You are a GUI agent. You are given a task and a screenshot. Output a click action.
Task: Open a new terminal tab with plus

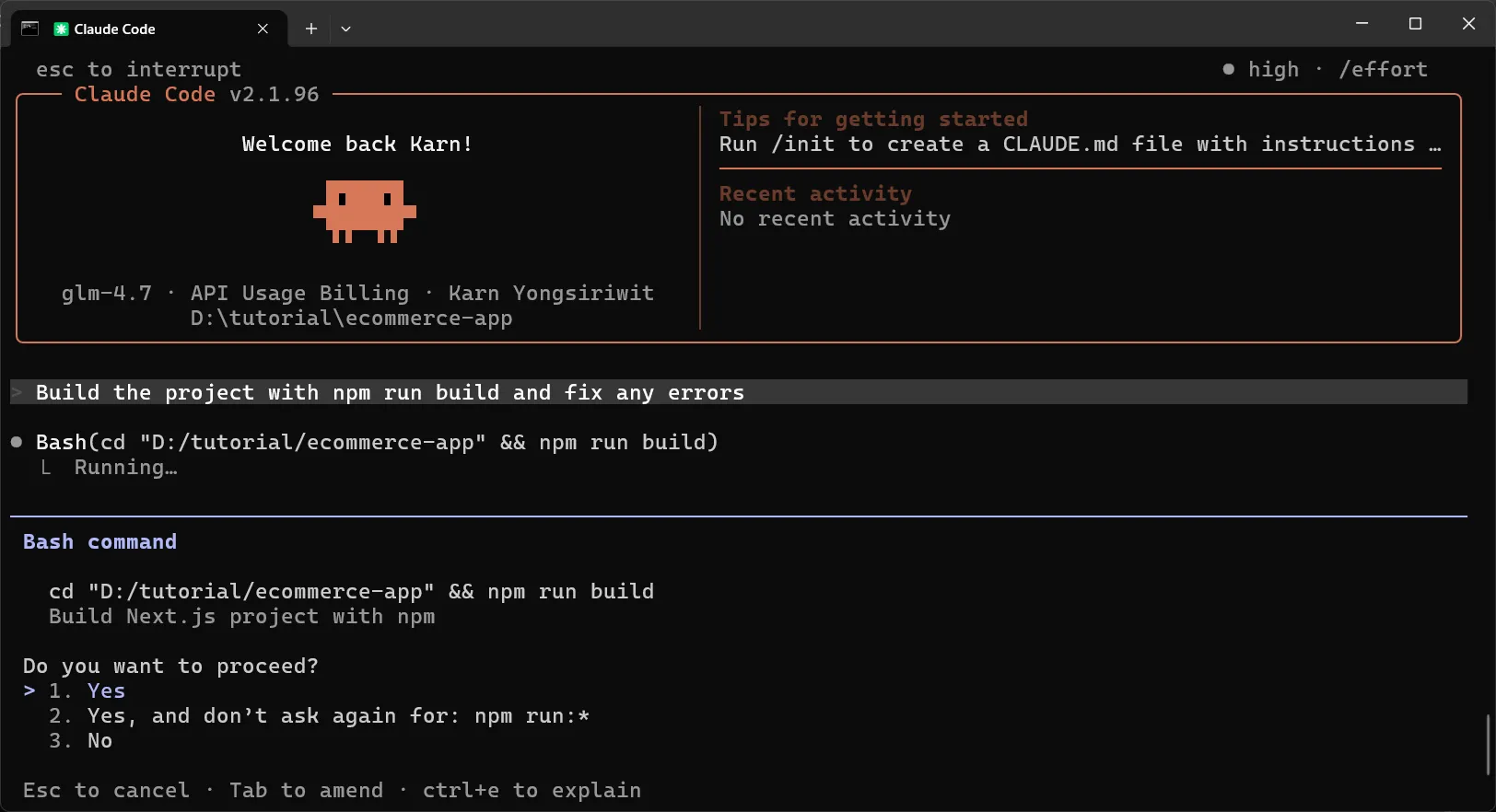[x=311, y=29]
